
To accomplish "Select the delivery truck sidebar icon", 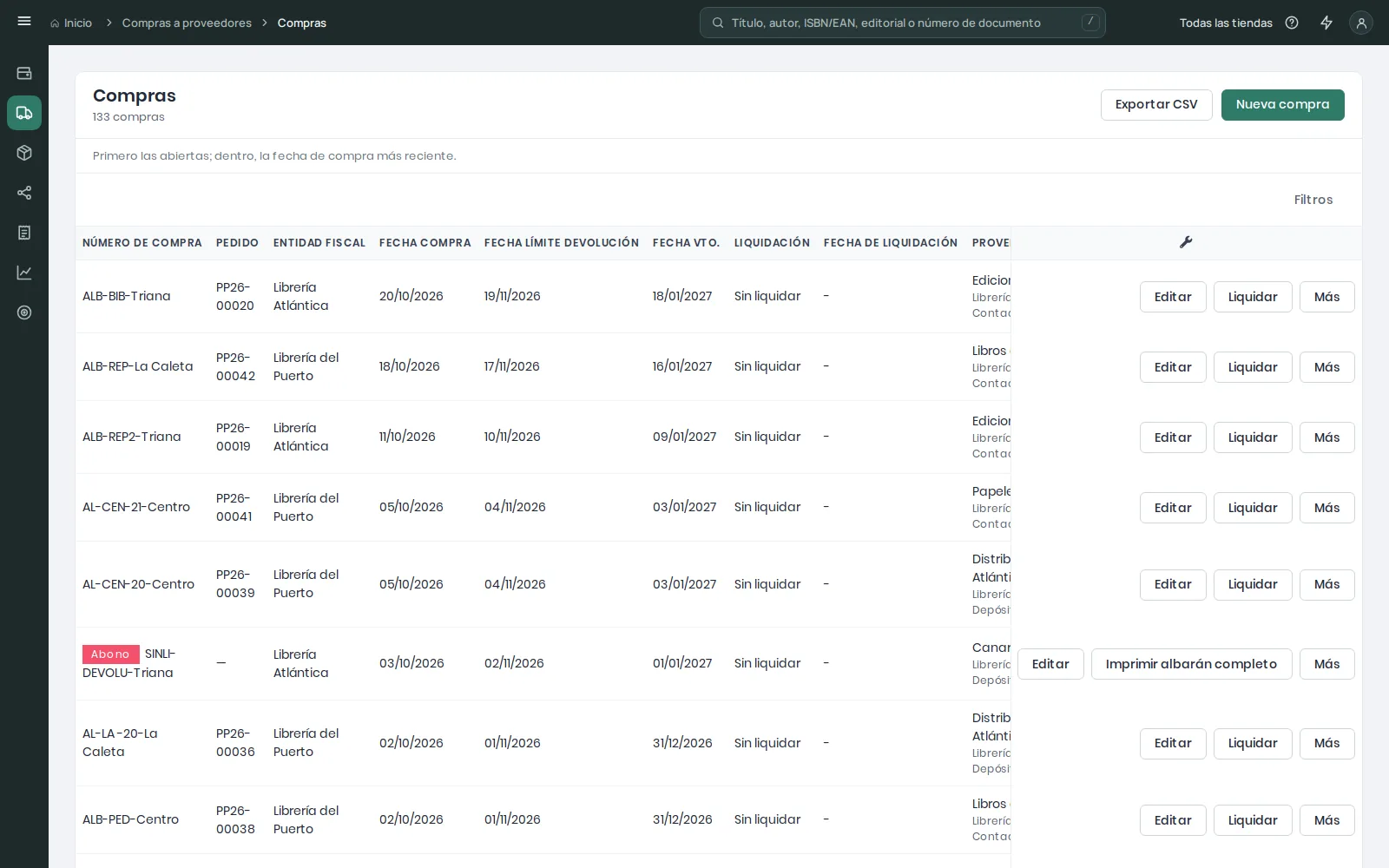I will (24, 113).
